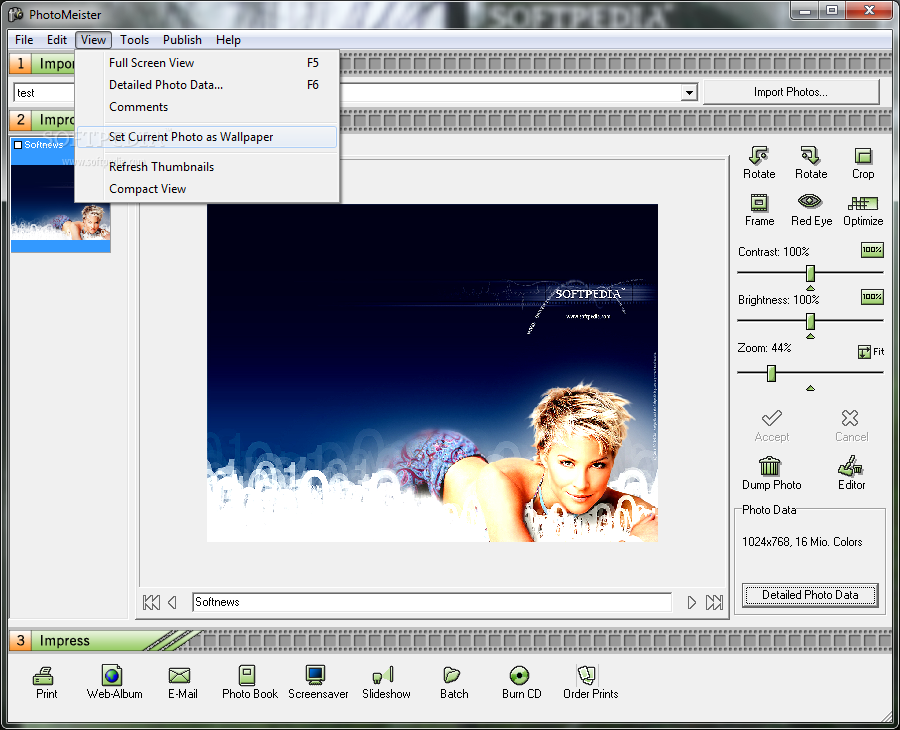This screenshot has height=730, width=900.
Task: Reset brightness with the 100% icon
Action: (x=872, y=297)
